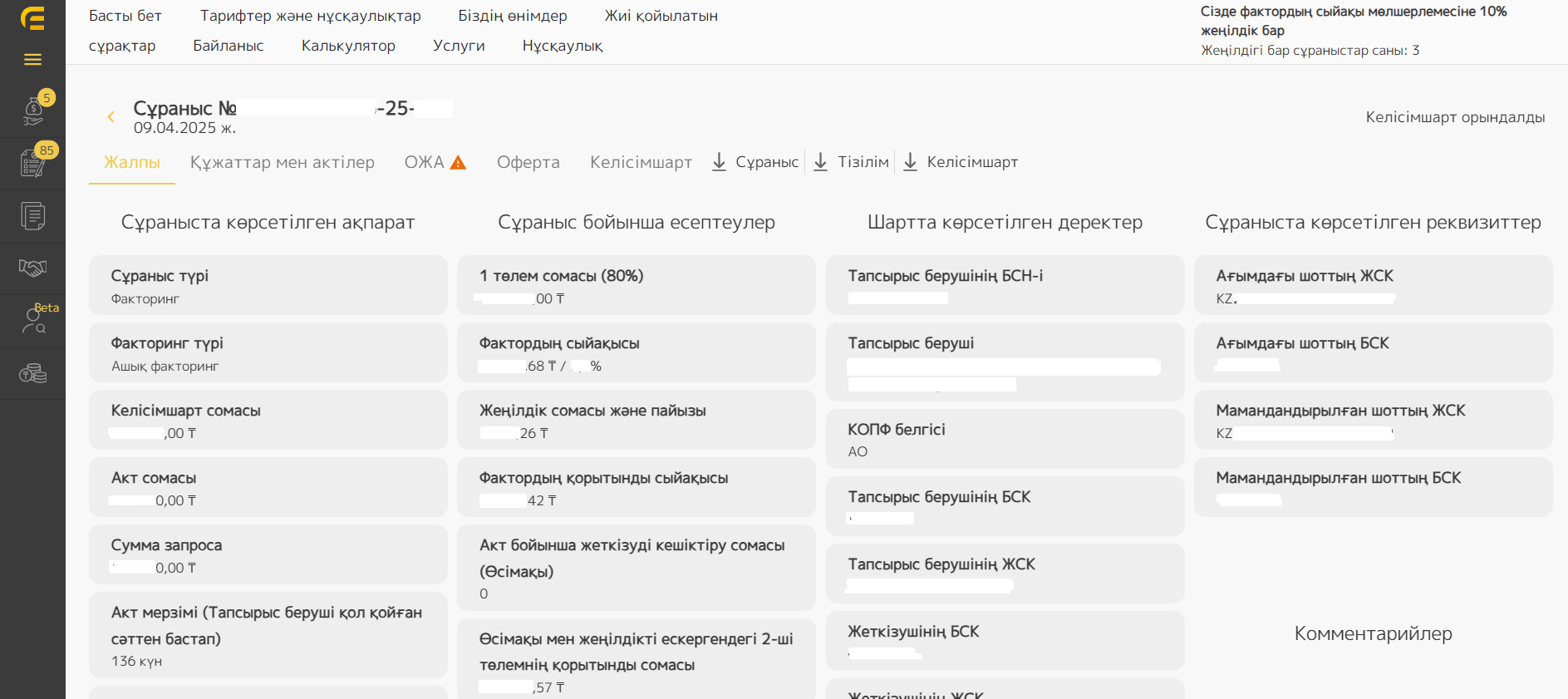Click download icon before Келісімшарт

click(x=911, y=162)
